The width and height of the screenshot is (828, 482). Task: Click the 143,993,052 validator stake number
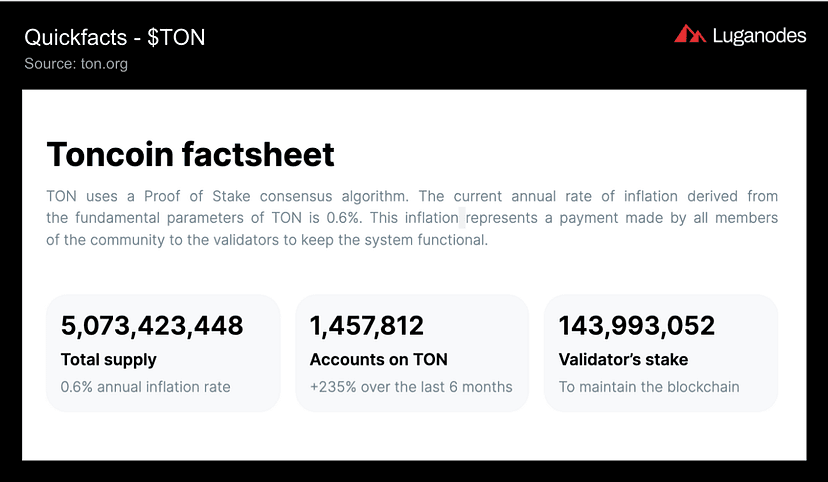pos(637,325)
